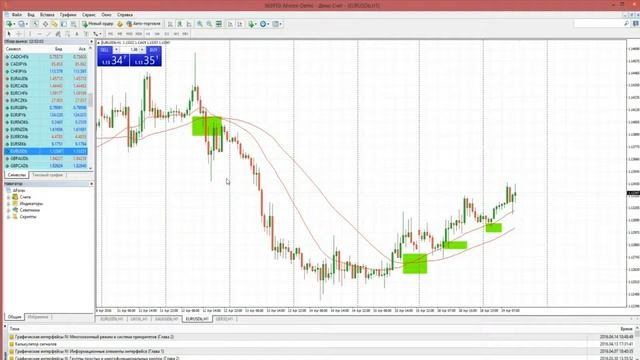Viewport: 640px width, 360px height.
Task: Expand Скрипты node in Navigator
Action: pyautogui.click(x=9, y=217)
